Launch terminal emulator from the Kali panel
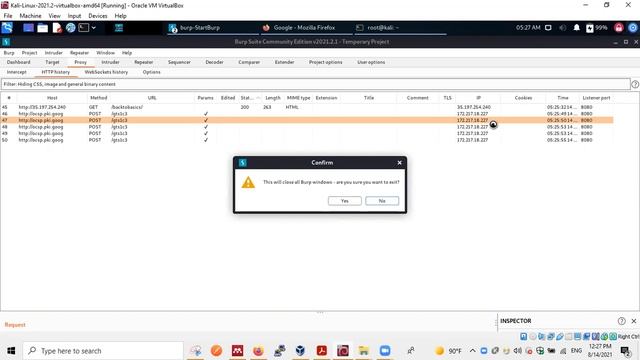 point(84,28)
